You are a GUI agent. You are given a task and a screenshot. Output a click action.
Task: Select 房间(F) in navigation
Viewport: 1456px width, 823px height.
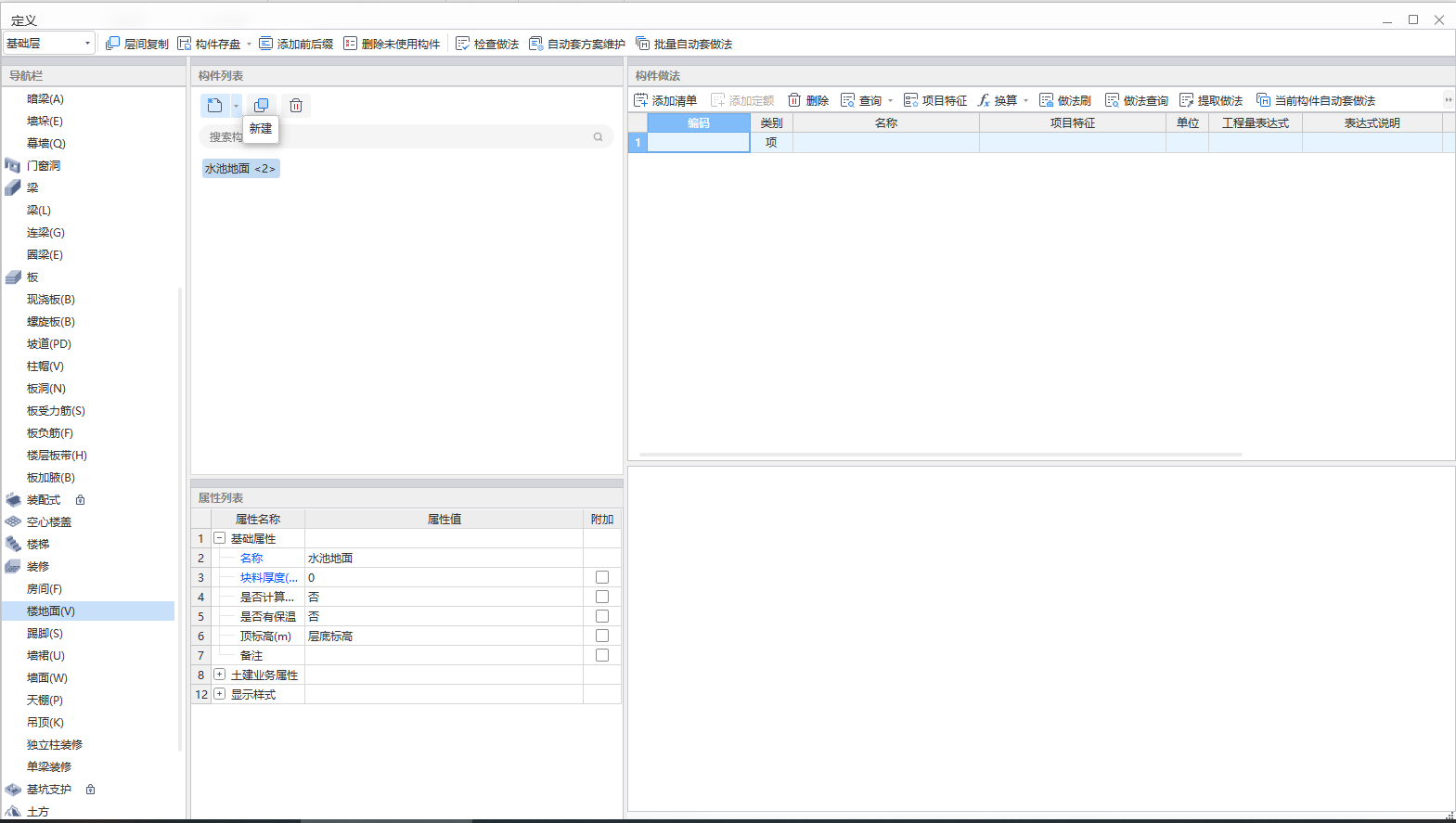click(x=45, y=588)
